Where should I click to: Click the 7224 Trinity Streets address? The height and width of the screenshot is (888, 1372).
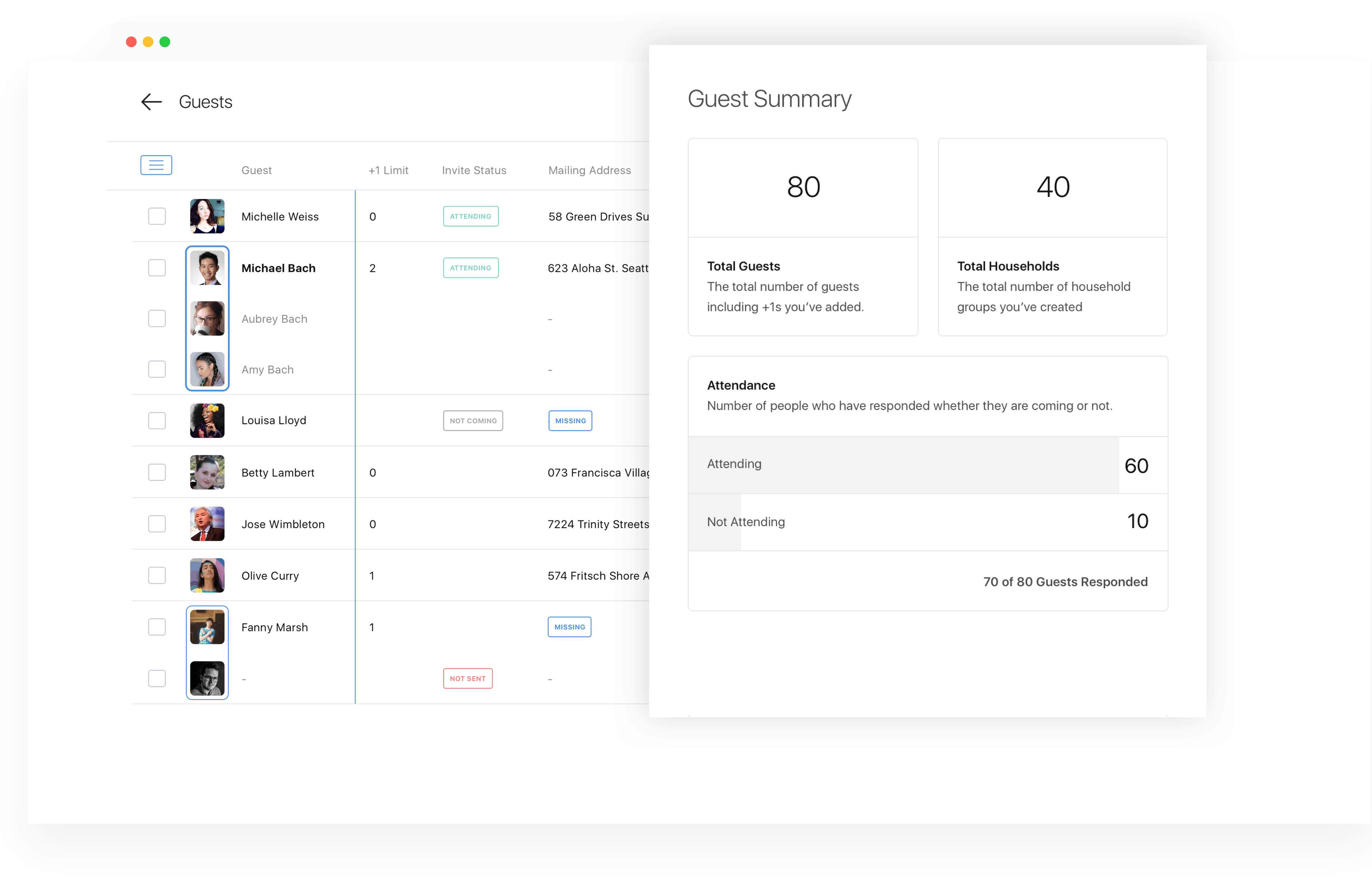[598, 524]
